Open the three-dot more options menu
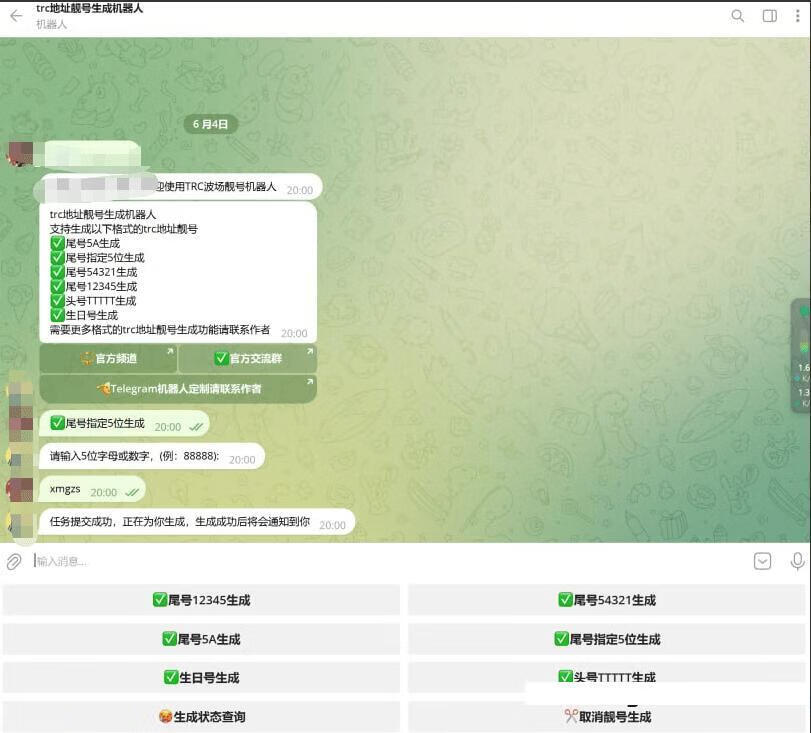The width and height of the screenshot is (811, 733). coord(798,16)
